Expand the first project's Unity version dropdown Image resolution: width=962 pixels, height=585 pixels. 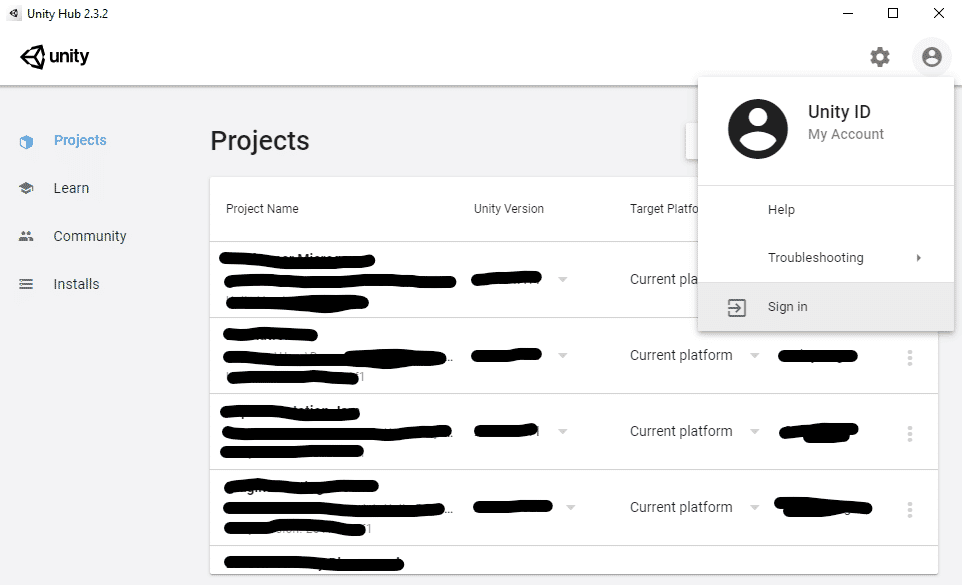[563, 280]
